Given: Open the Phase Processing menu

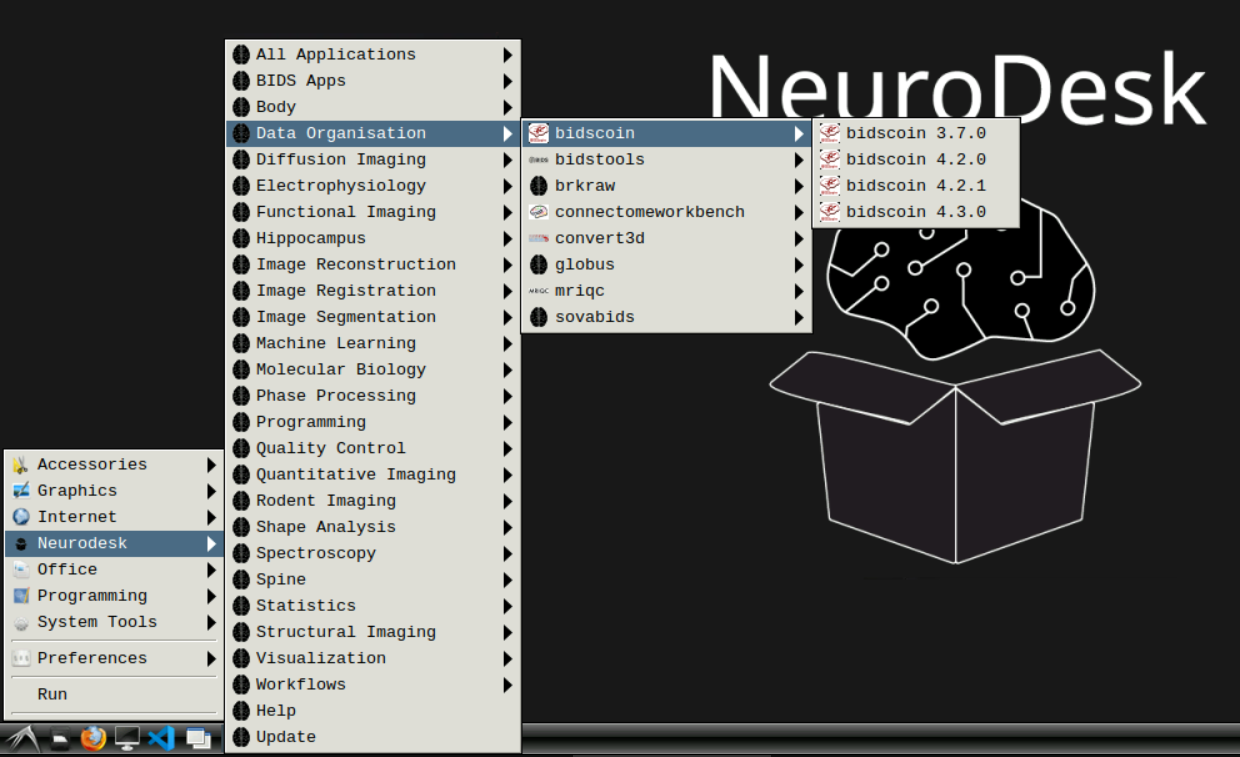Looking at the screenshot, I should point(373,396).
